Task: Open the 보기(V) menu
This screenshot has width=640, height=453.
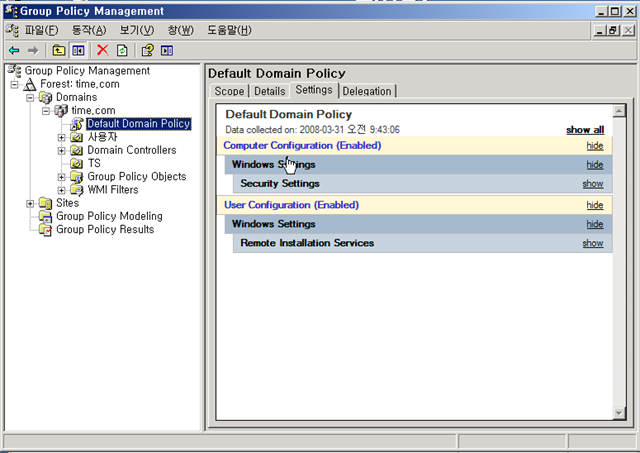Action: click(x=137, y=30)
